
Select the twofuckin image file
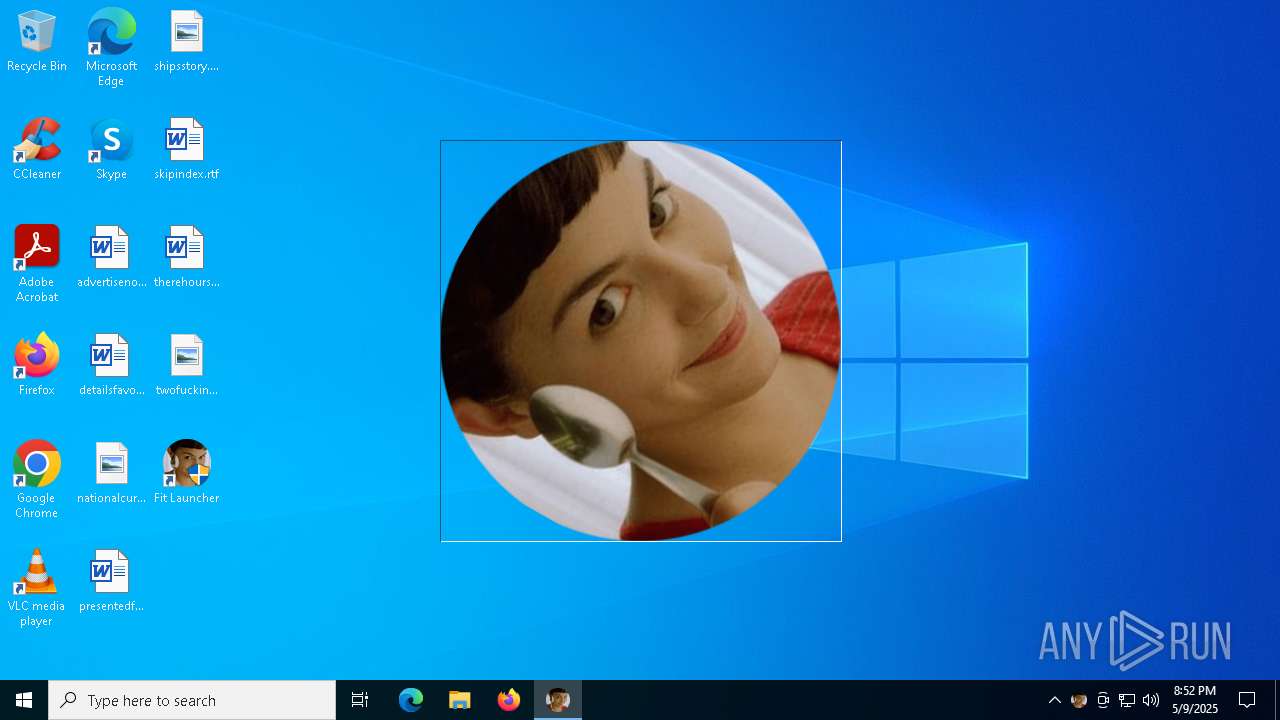click(x=186, y=366)
